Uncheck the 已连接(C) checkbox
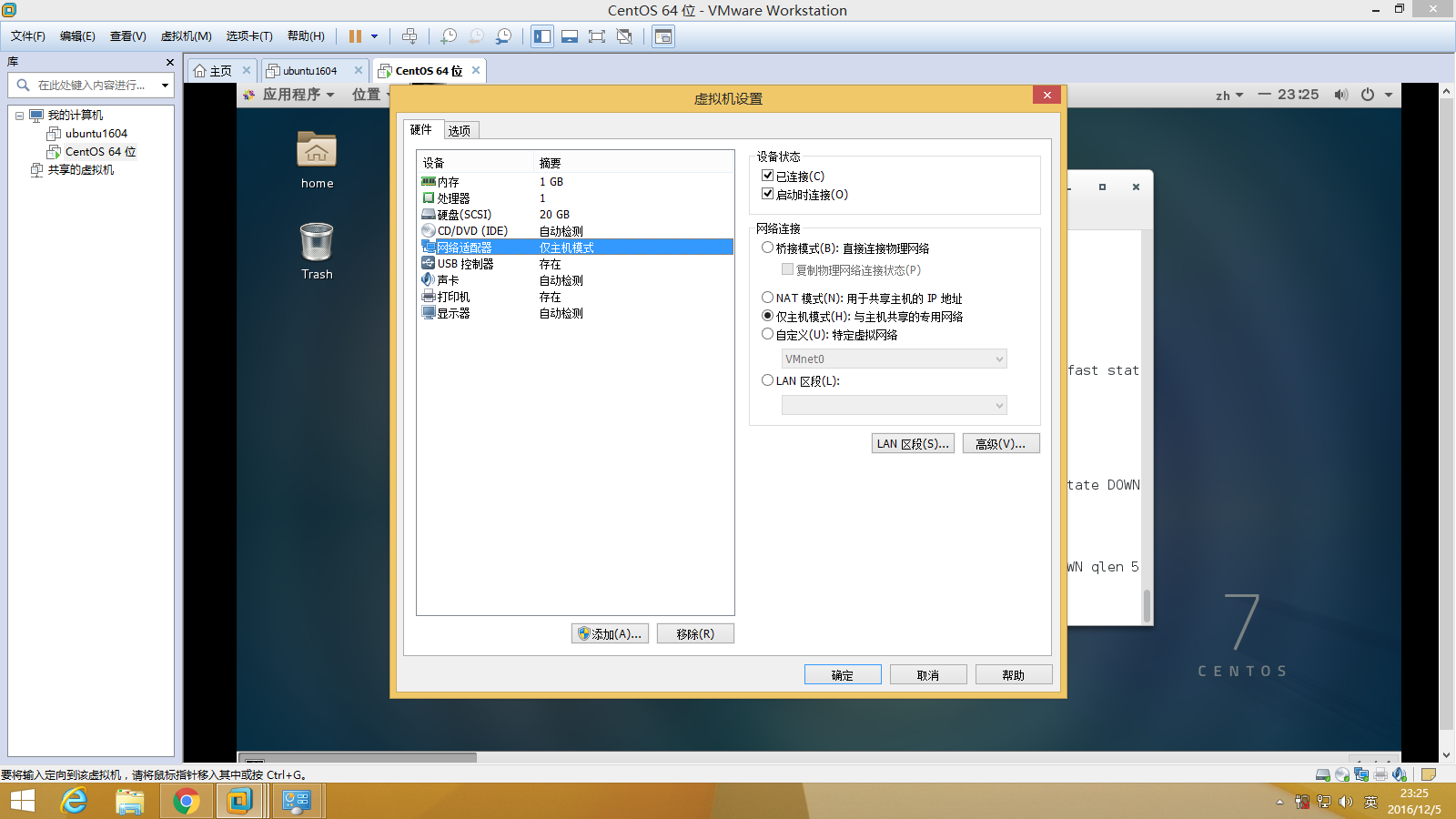The height and width of the screenshot is (819, 1456). (768, 176)
